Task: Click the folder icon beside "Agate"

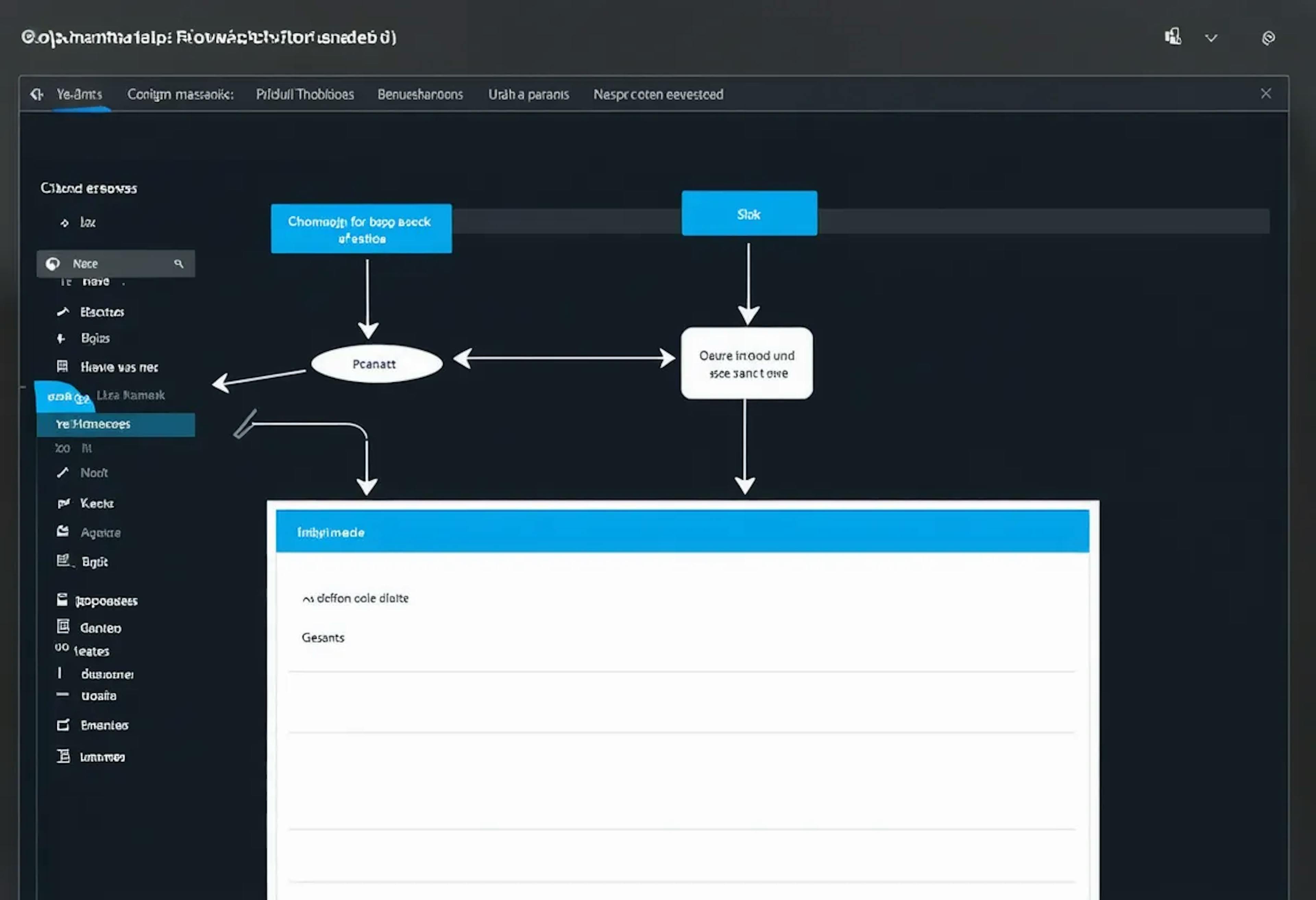Action: click(x=64, y=532)
